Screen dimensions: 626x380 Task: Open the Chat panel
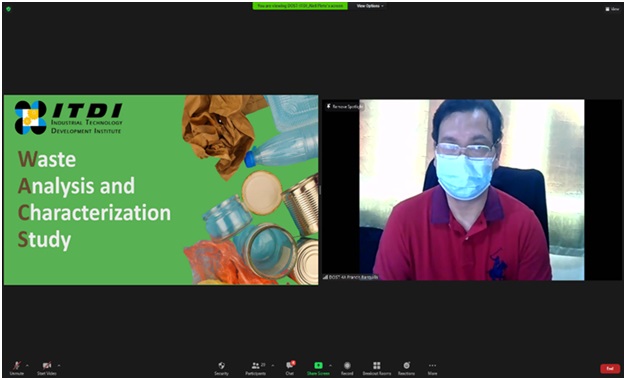click(x=290, y=368)
